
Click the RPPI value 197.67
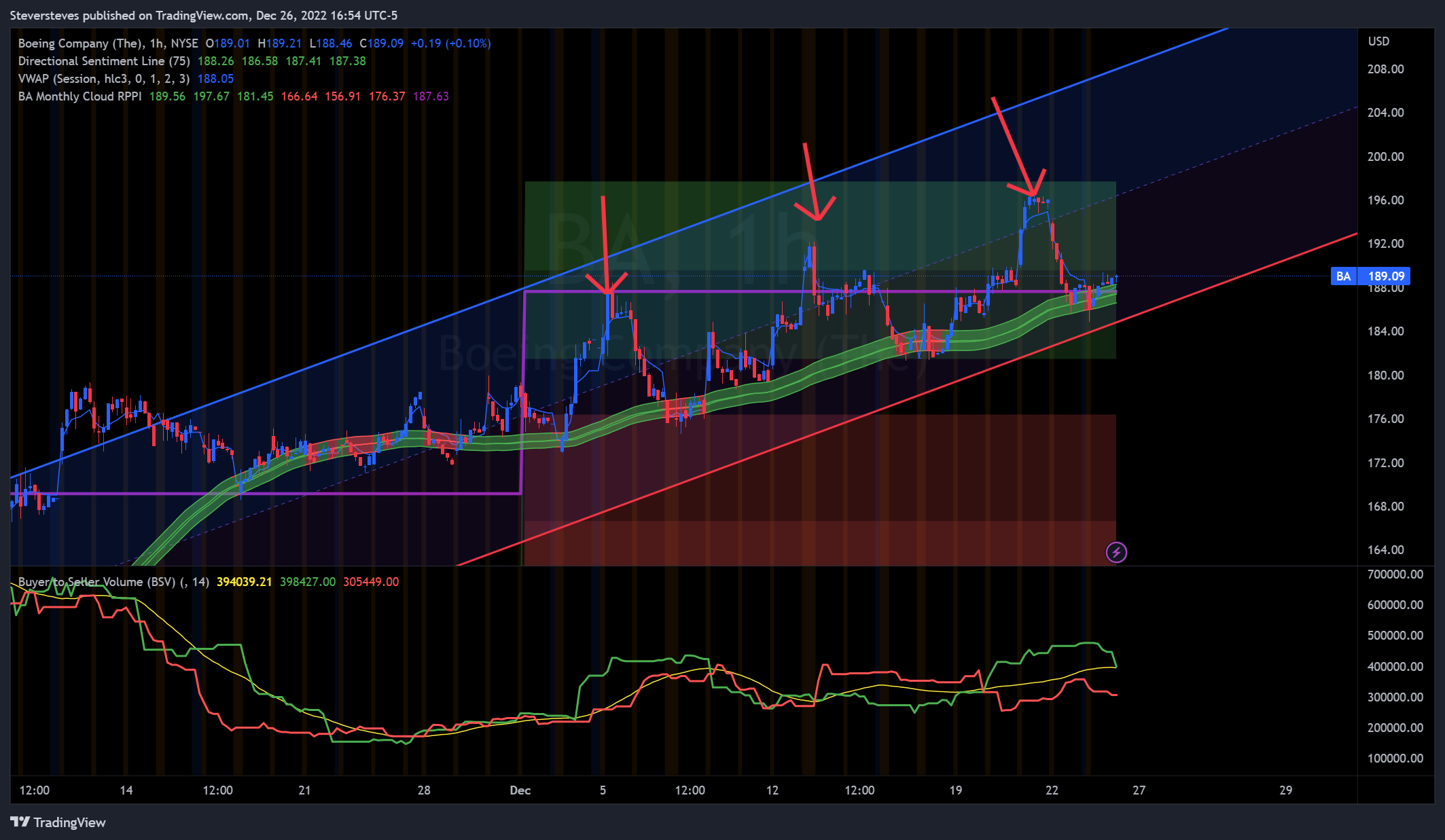211,96
